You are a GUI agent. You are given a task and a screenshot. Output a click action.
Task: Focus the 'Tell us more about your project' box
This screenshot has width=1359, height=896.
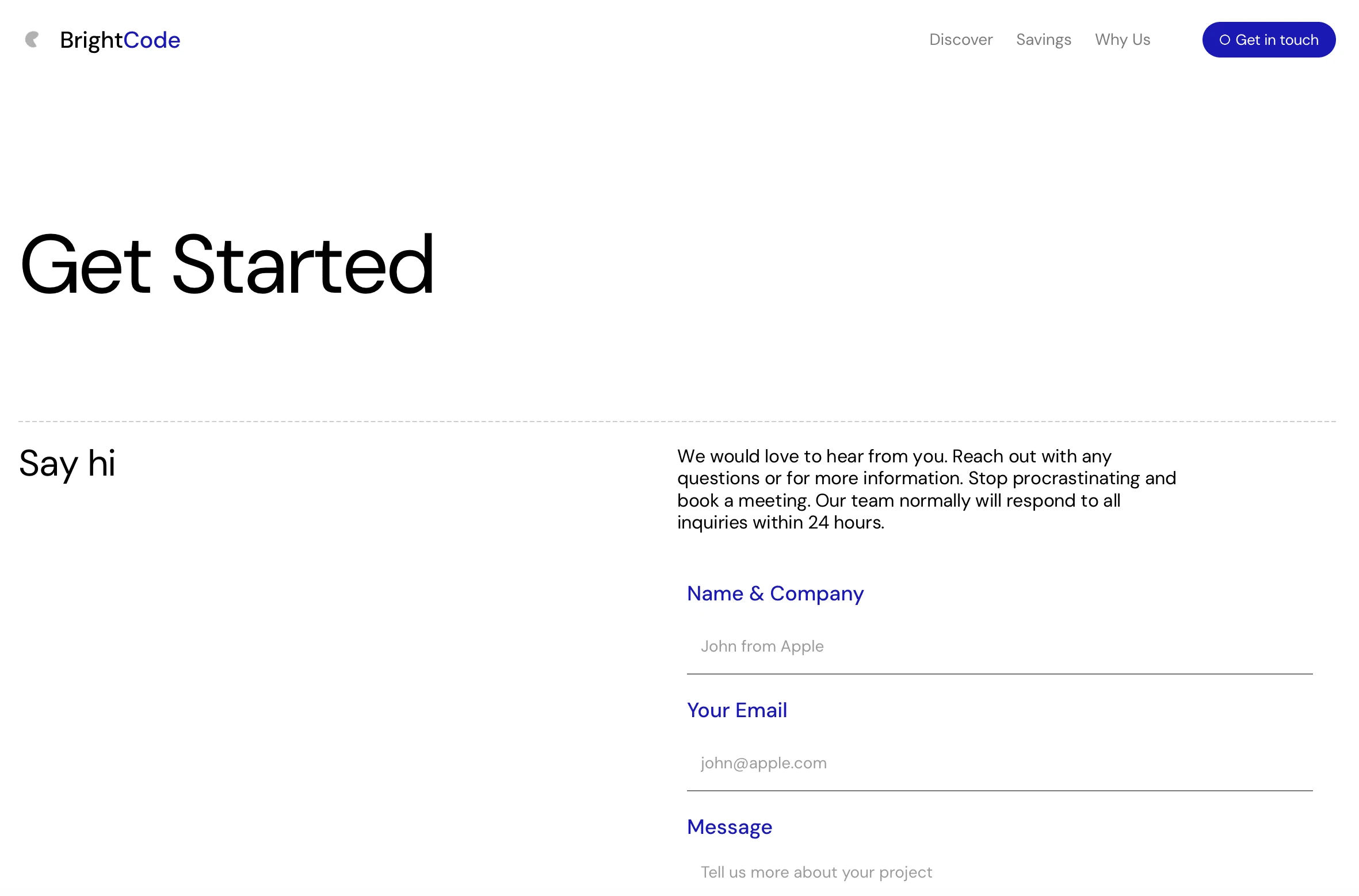[999, 872]
